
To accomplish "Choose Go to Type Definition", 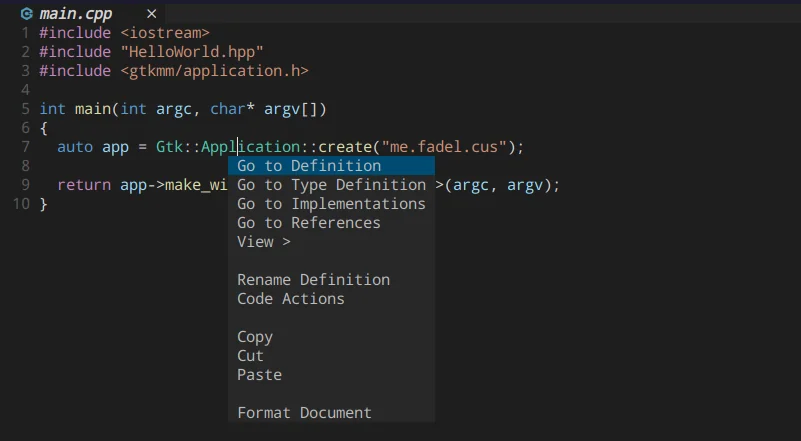I will point(331,185).
